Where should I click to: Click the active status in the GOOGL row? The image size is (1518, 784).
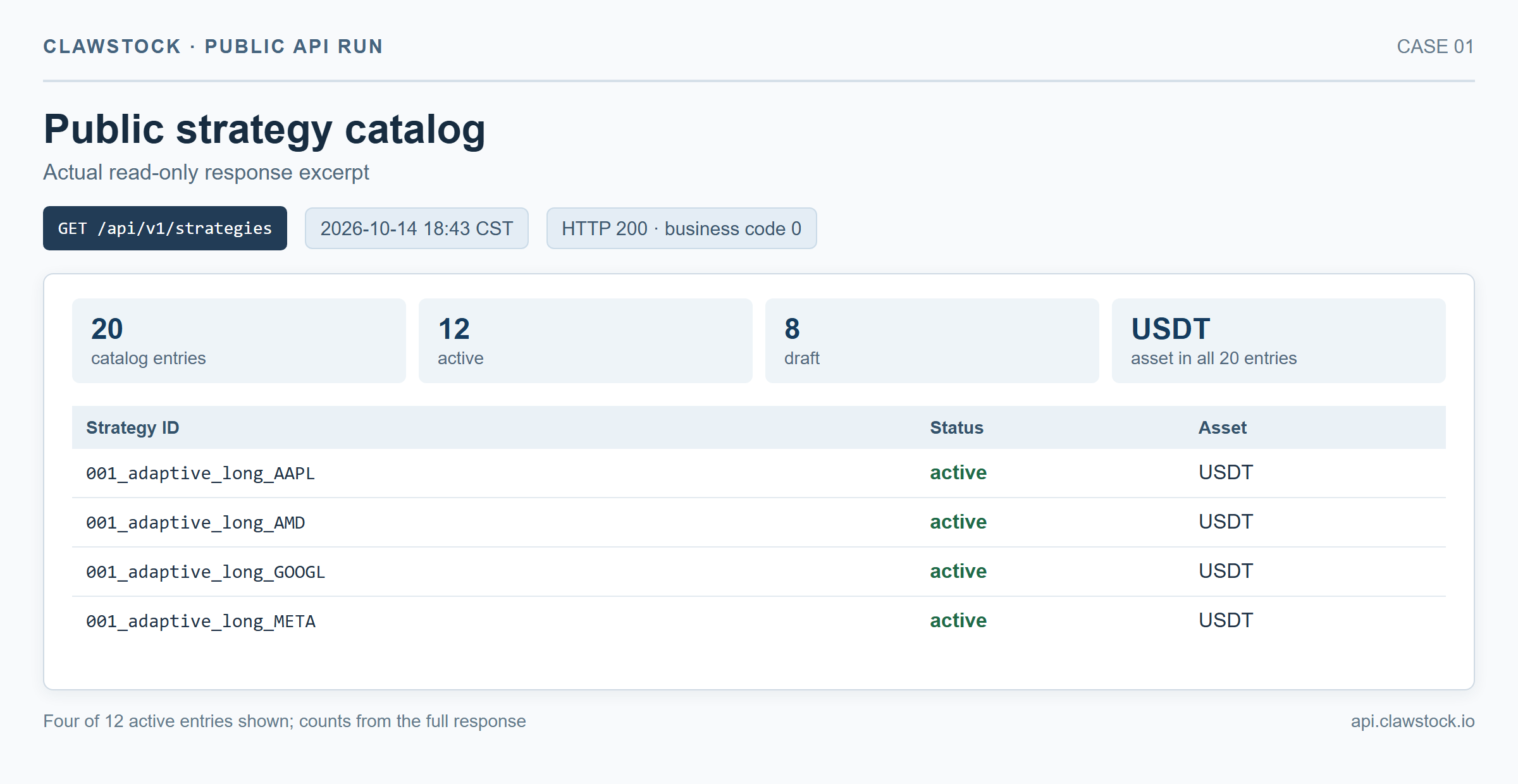[958, 571]
